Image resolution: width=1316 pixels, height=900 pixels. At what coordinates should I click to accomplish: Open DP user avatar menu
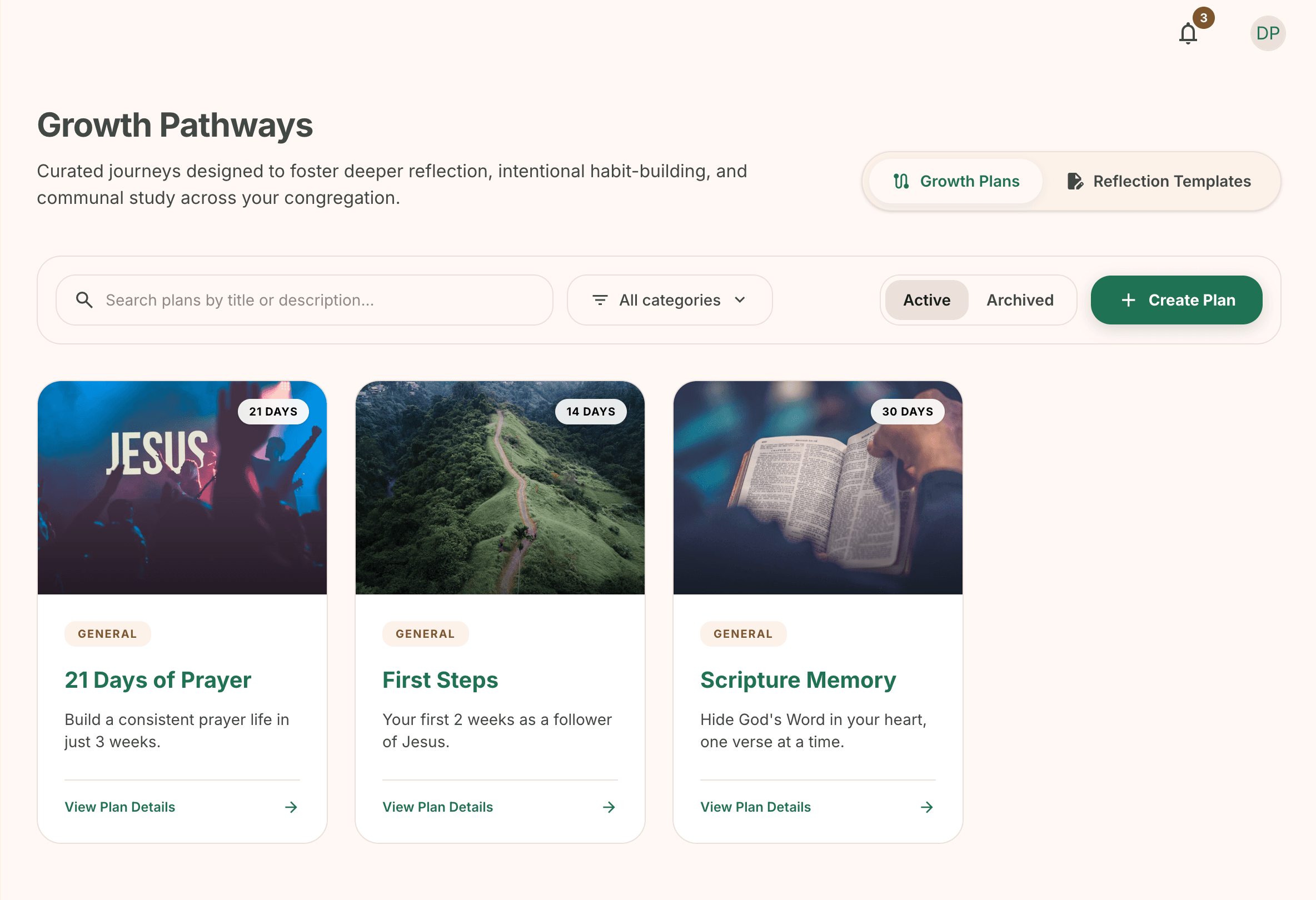1267,33
